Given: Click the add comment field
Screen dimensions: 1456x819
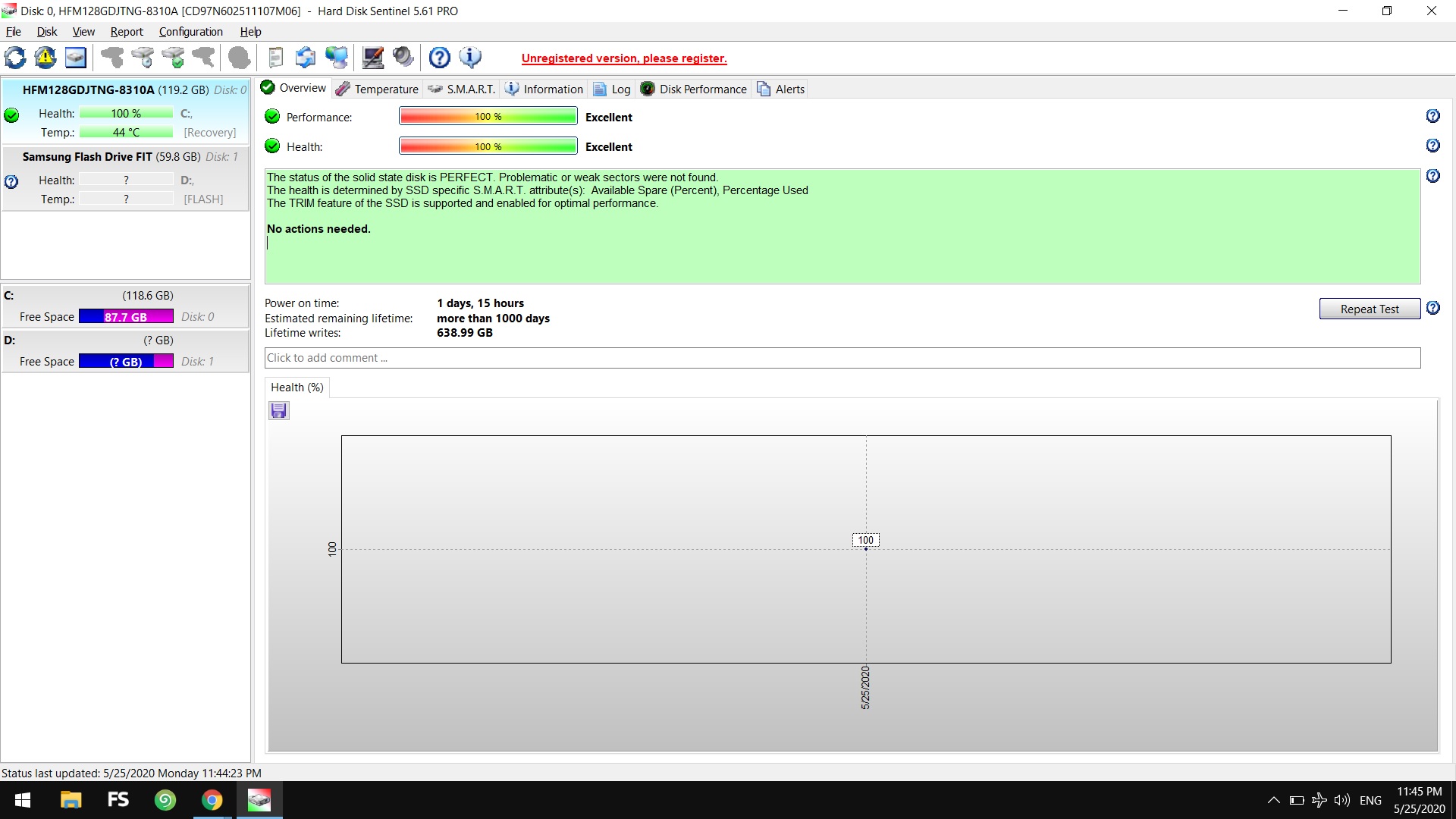Looking at the screenshot, I should 842,358.
